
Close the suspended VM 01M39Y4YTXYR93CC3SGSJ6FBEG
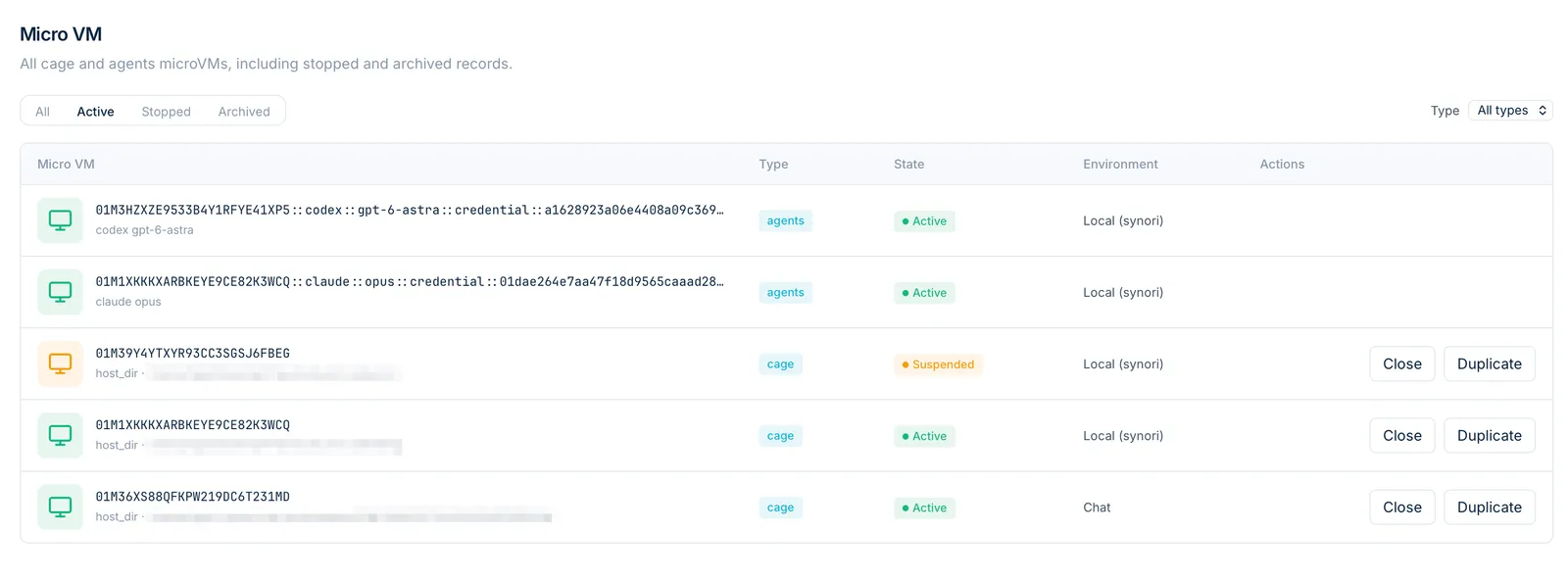(1401, 363)
